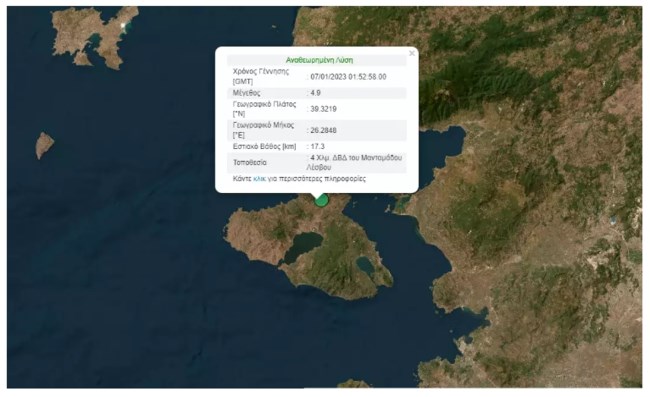Select the 'Χρόνος Γέννησης [GMT]' label

(261, 76)
